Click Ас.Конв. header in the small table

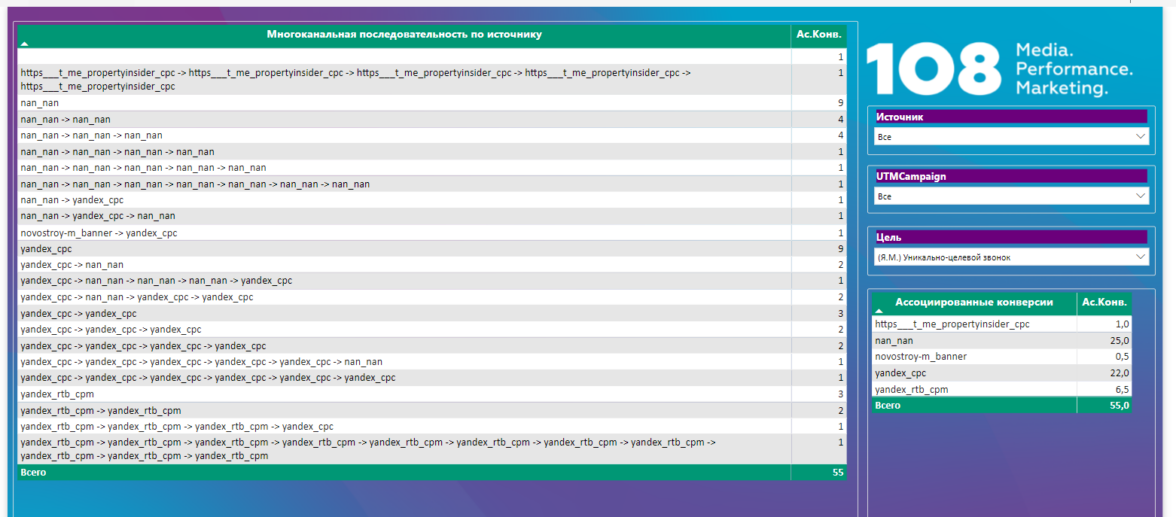click(x=1104, y=301)
